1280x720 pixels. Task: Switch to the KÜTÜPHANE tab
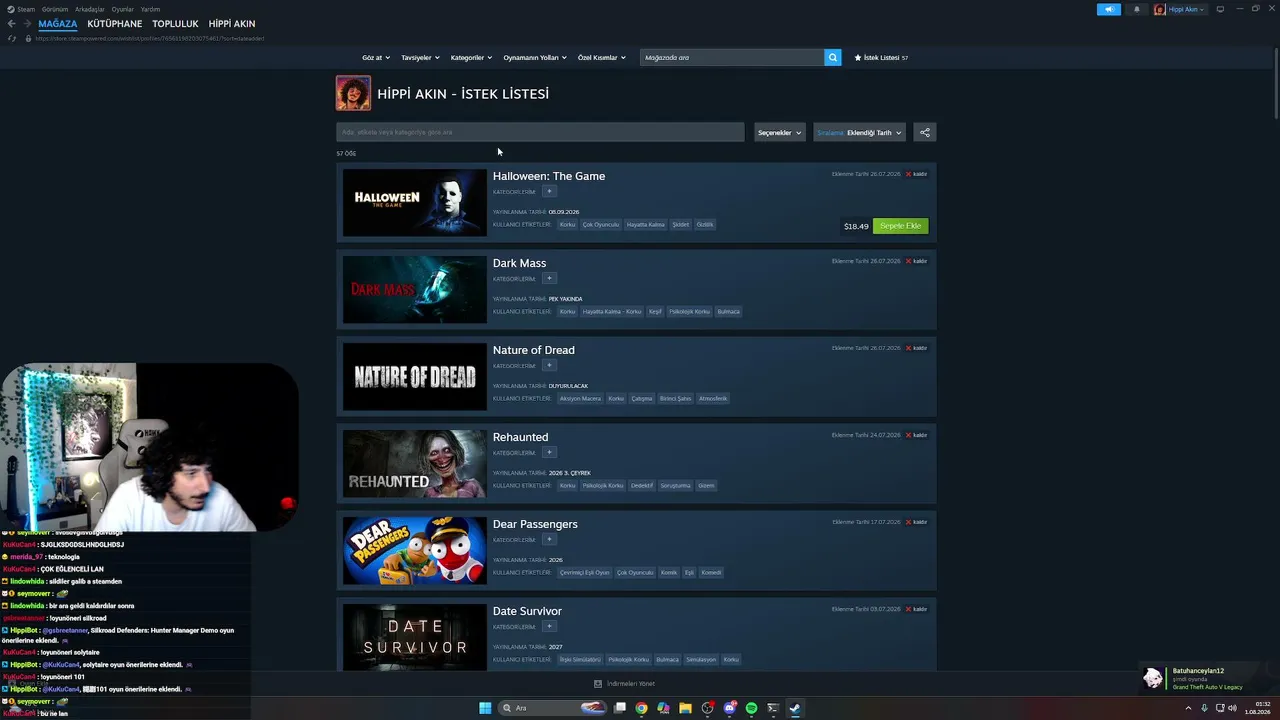pos(115,23)
